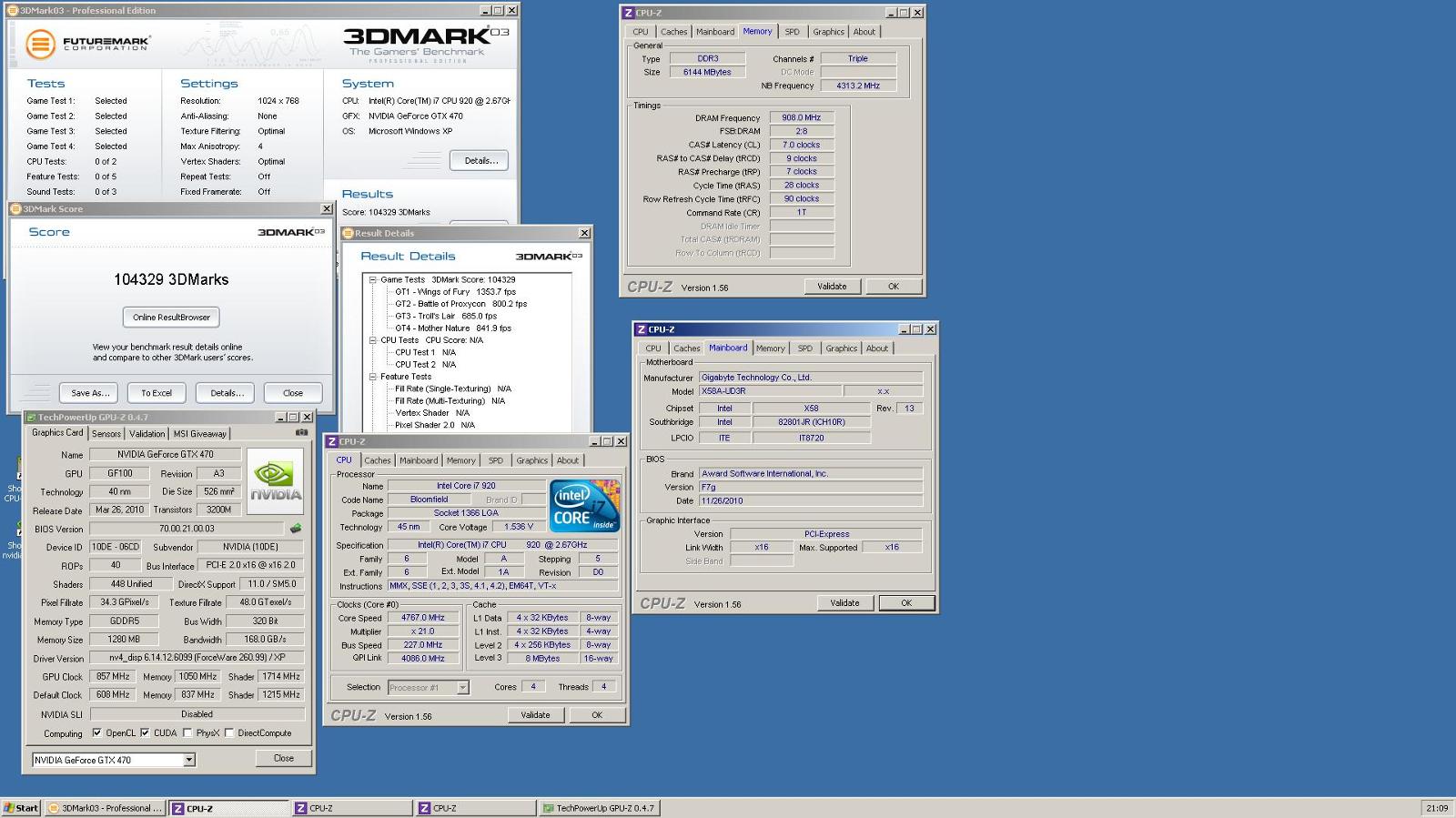The image size is (1456, 818).
Task: Open the Validation tab in GPU-Z
Action: [x=147, y=434]
